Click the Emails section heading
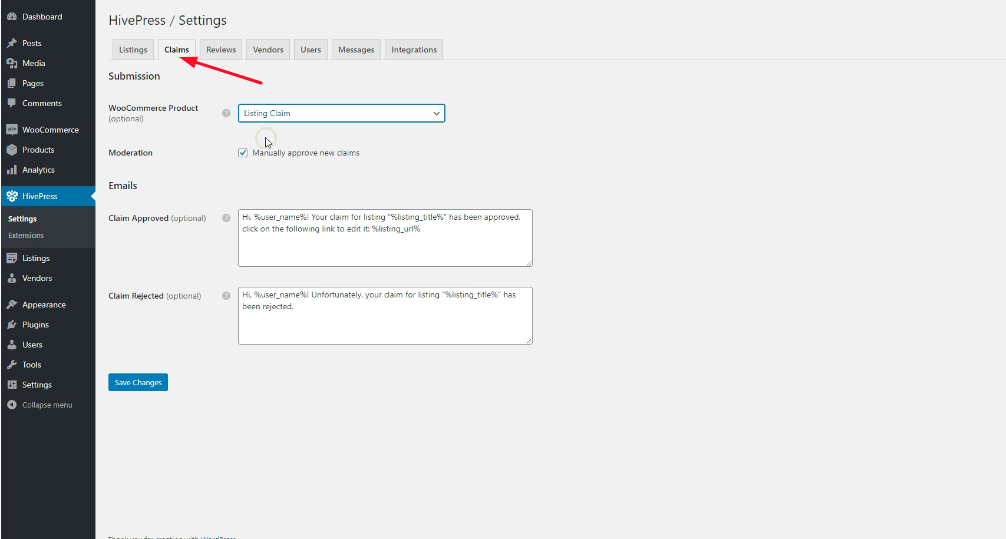This screenshot has width=1006, height=539. click(123, 185)
